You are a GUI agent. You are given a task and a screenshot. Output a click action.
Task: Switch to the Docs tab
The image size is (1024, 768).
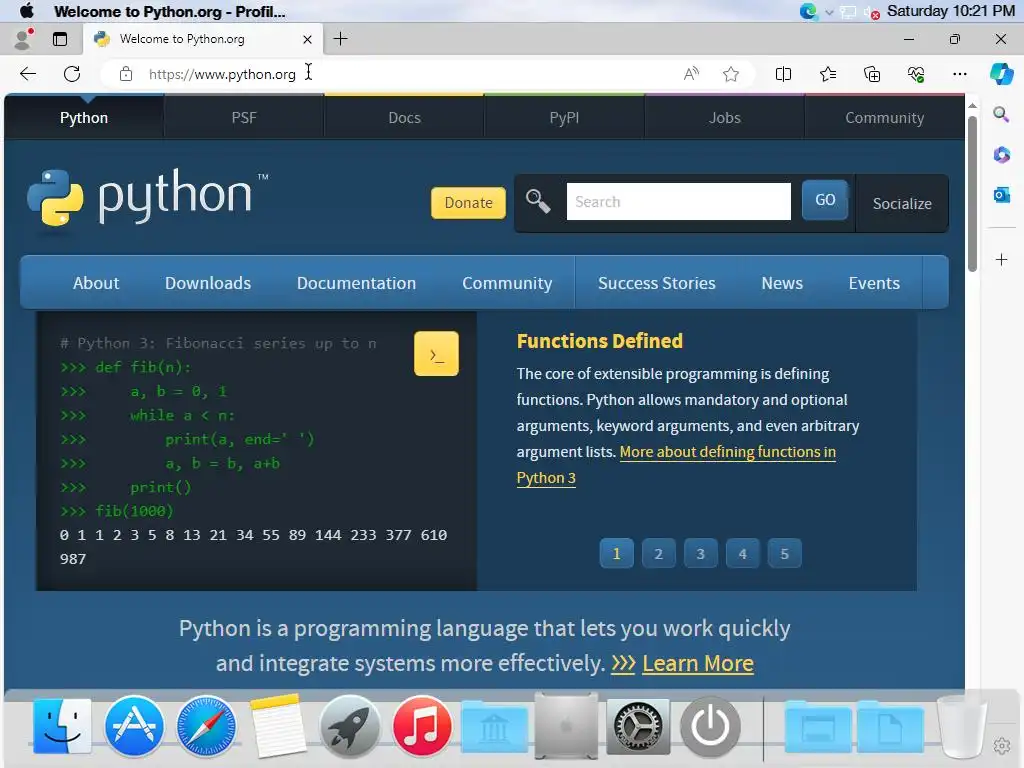tap(404, 118)
